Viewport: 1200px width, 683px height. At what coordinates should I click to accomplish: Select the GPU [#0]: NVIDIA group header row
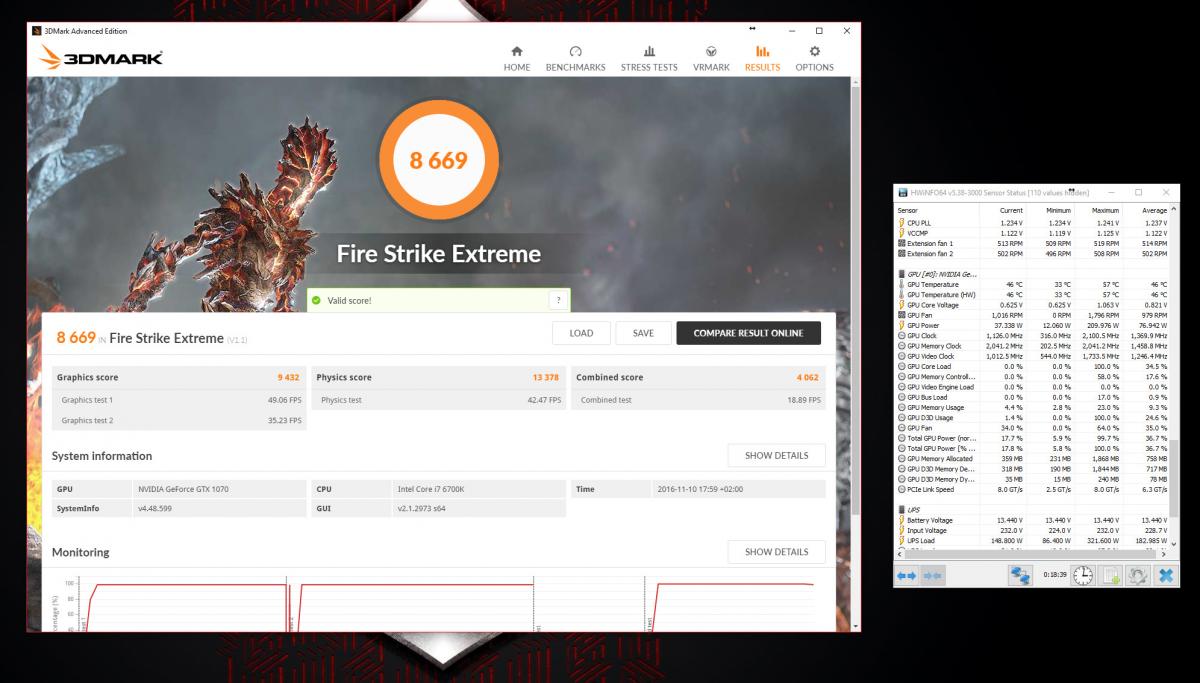click(1032, 273)
